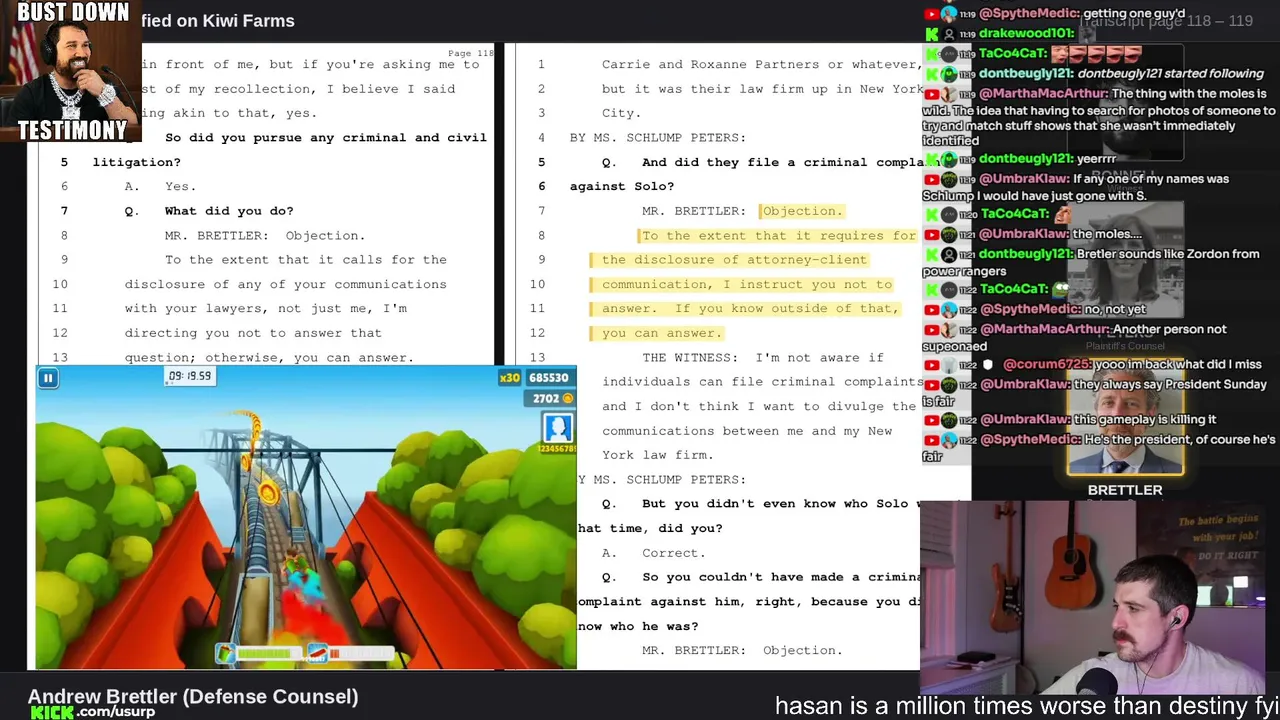The width and height of the screenshot is (1280, 720).
Task: Click the x30 score multiplier badge
Action: pyautogui.click(x=510, y=378)
